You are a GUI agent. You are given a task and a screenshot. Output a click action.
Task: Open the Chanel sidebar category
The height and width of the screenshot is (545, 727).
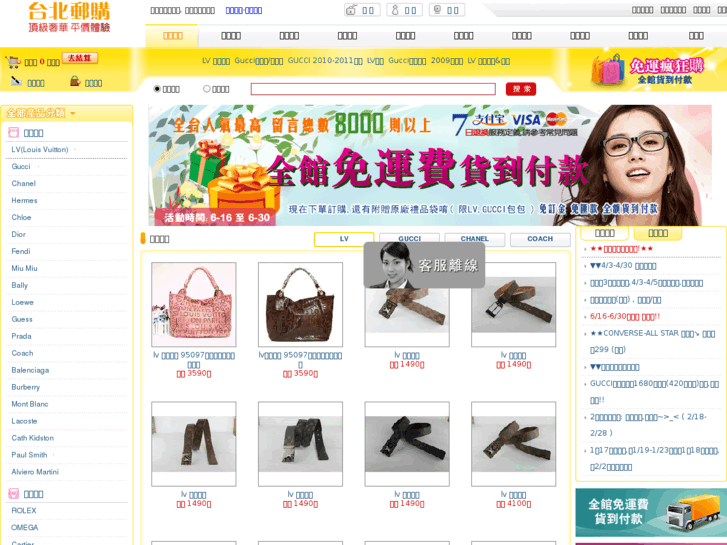24,183
